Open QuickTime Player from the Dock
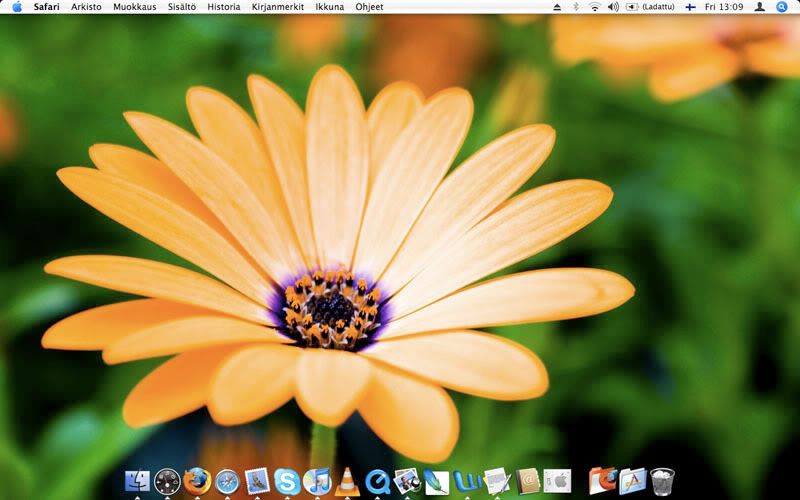This screenshot has width=800, height=500. click(378, 482)
